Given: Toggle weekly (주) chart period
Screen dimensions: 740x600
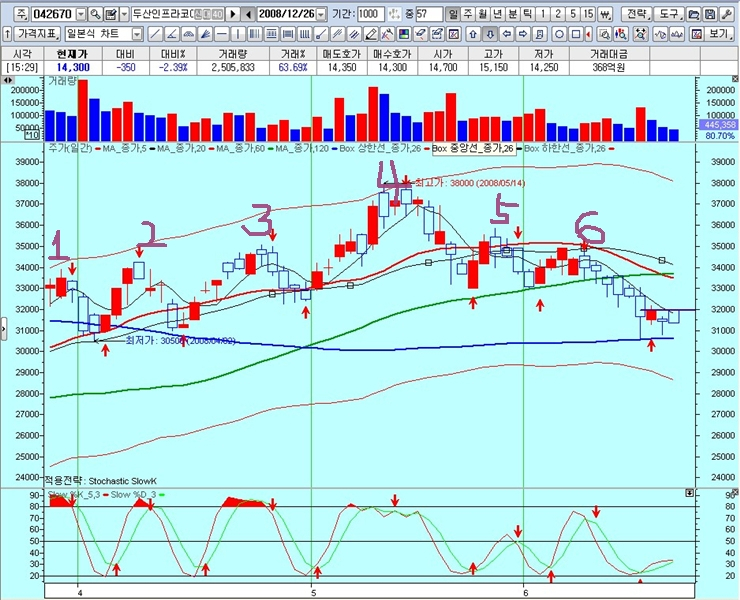Looking at the screenshot, I should coord(468,14).
